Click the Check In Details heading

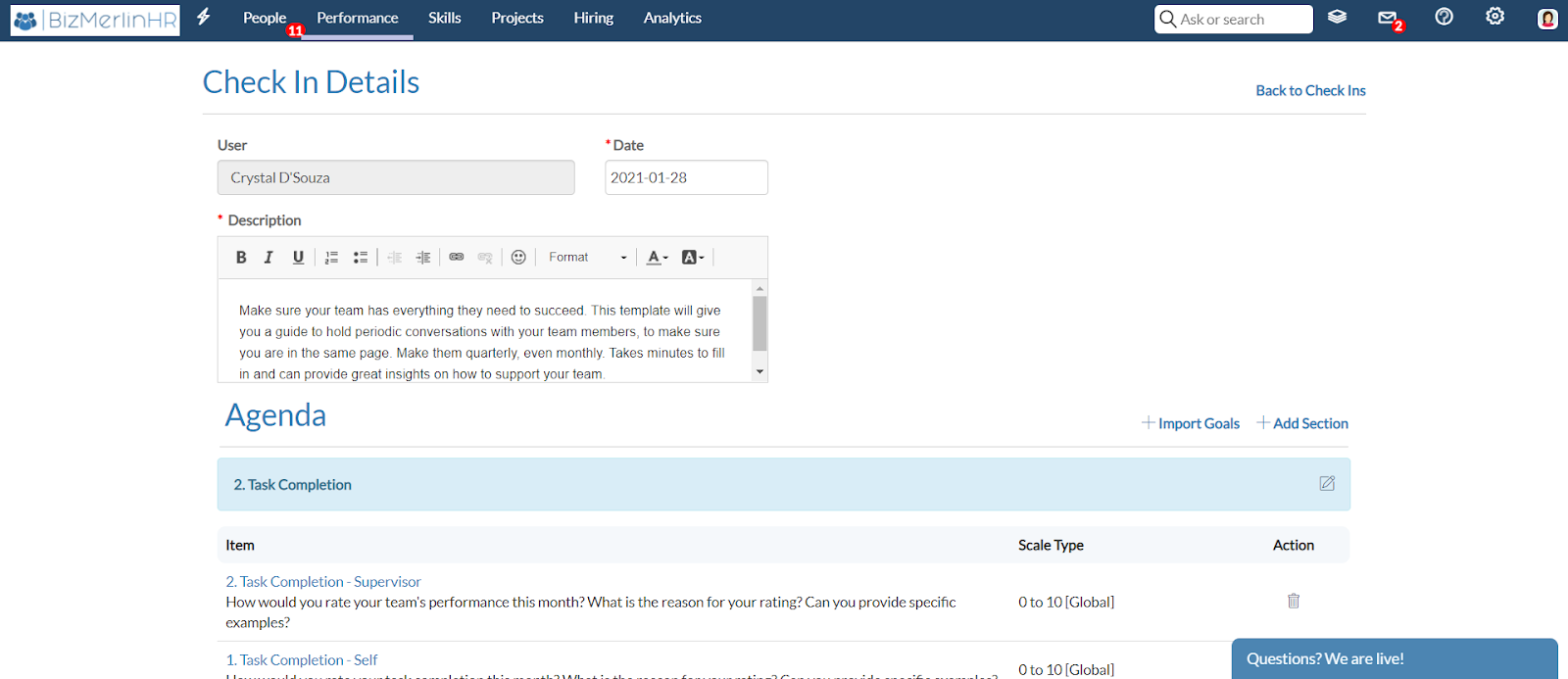(311, 82)
